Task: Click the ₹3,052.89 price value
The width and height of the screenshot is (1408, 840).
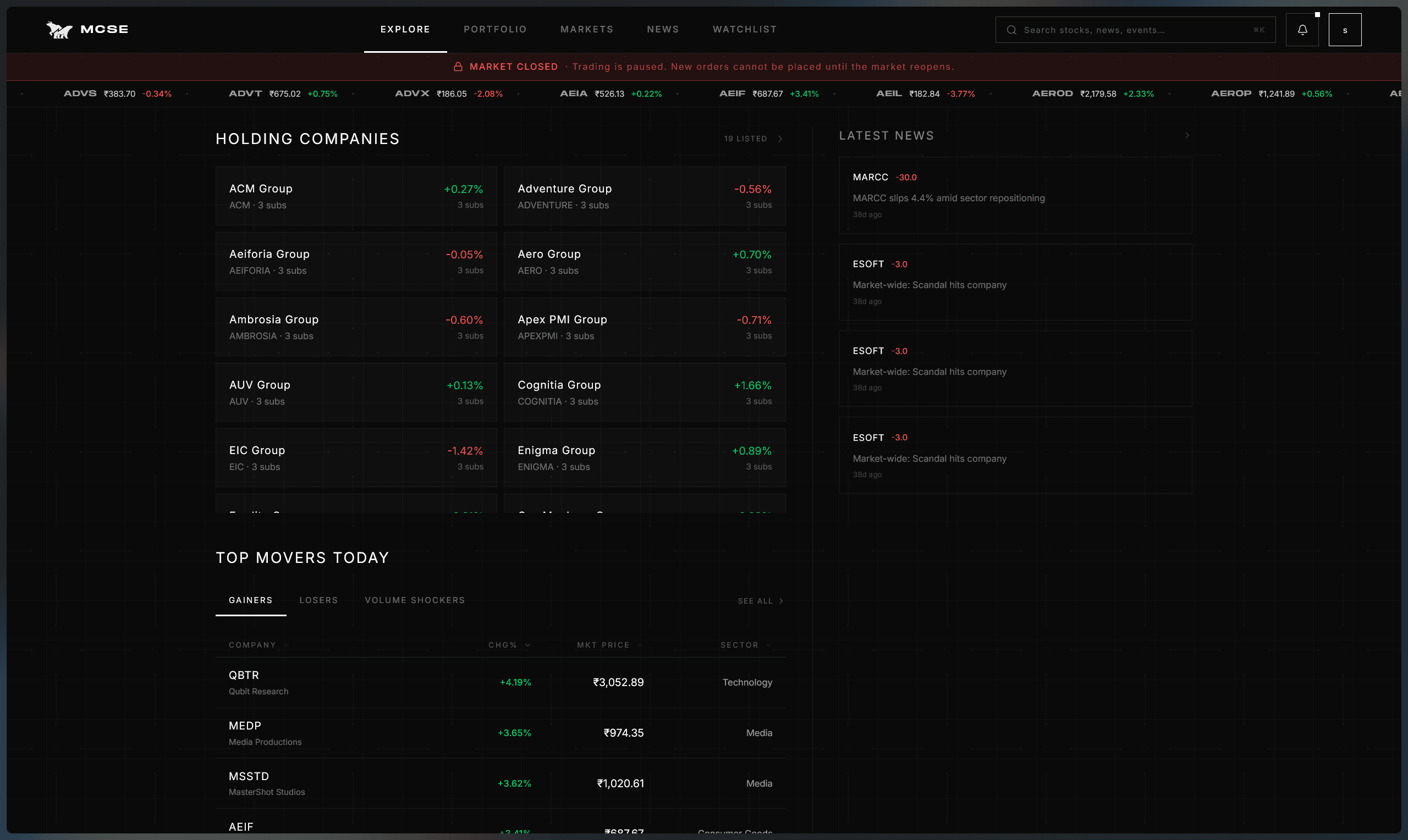Action: (x=618, y=683)
